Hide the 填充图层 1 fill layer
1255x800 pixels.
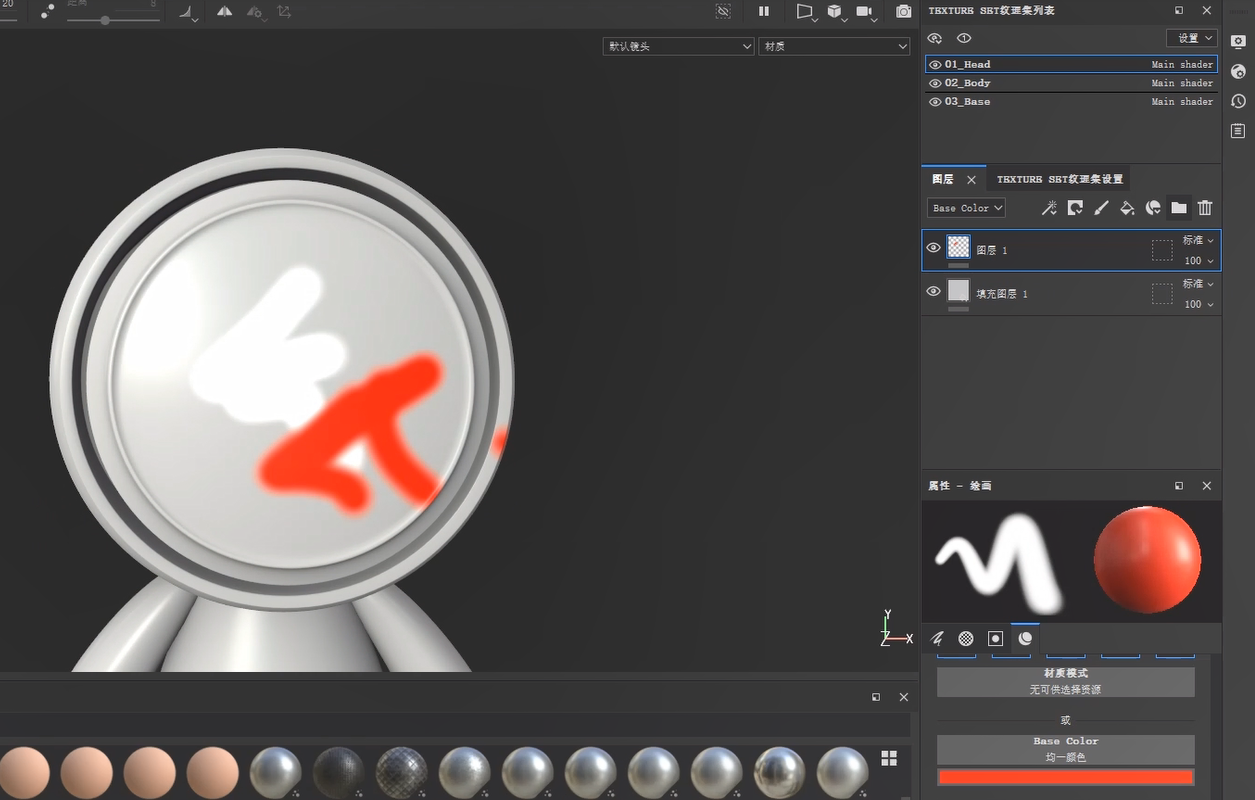pos(934,291)
